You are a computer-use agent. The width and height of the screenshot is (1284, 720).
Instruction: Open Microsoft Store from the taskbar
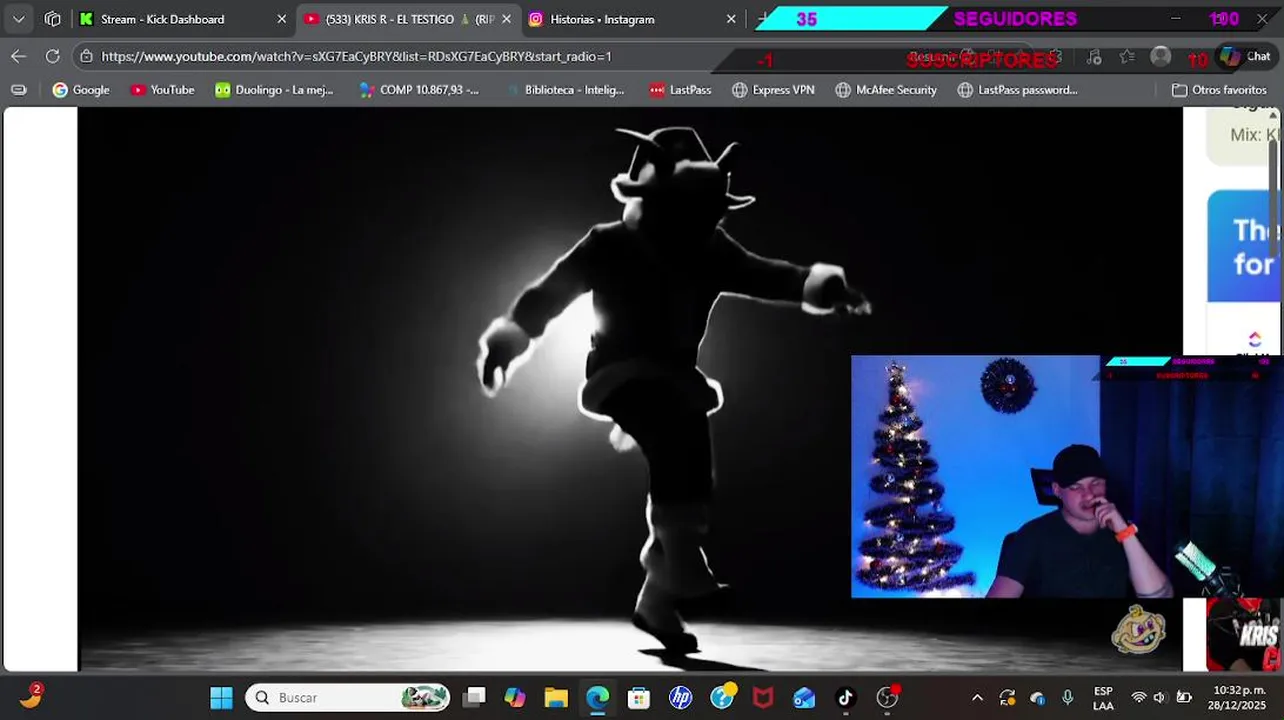tap(639, 698)
